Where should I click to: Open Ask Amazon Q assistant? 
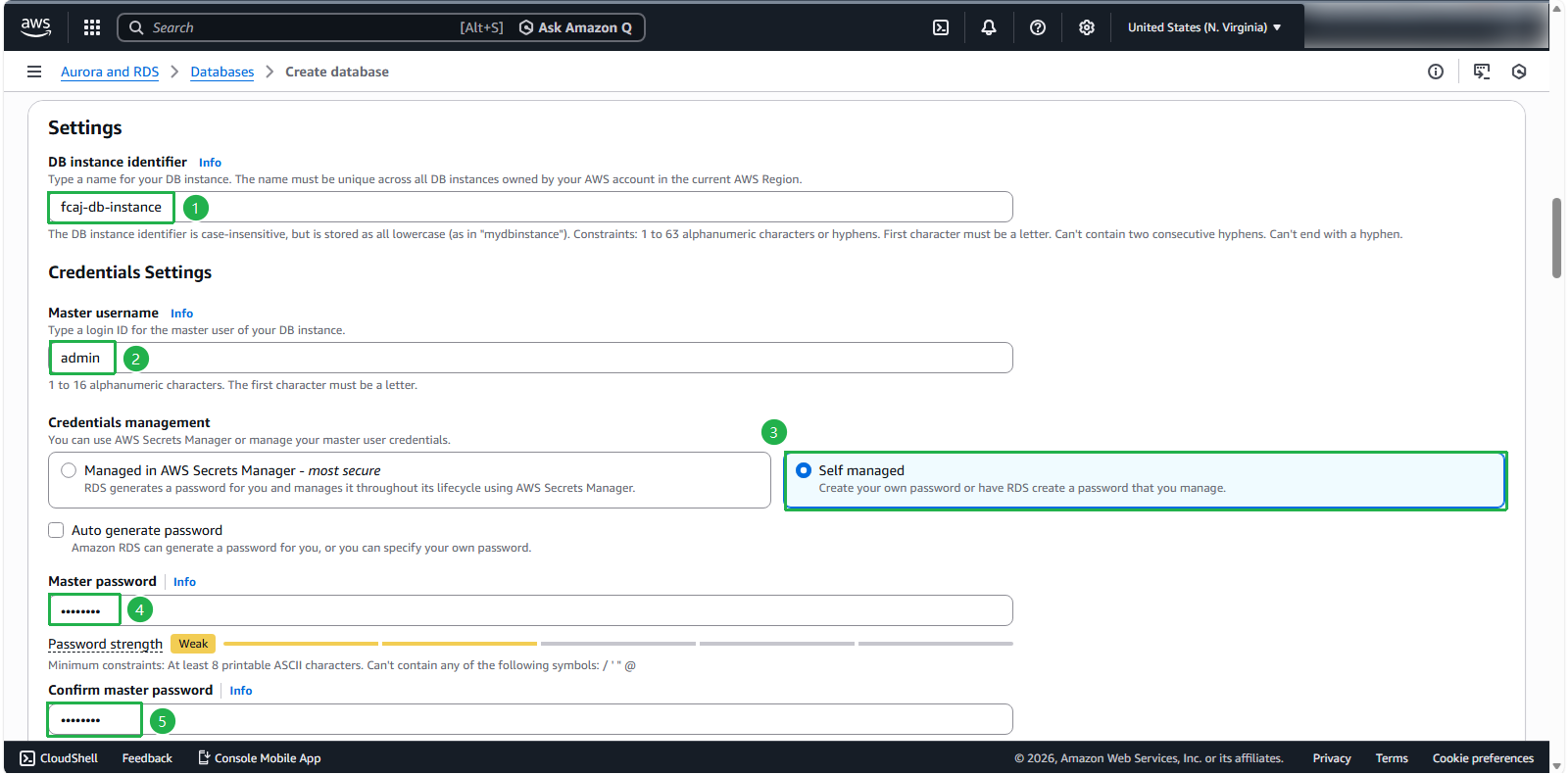575,27
